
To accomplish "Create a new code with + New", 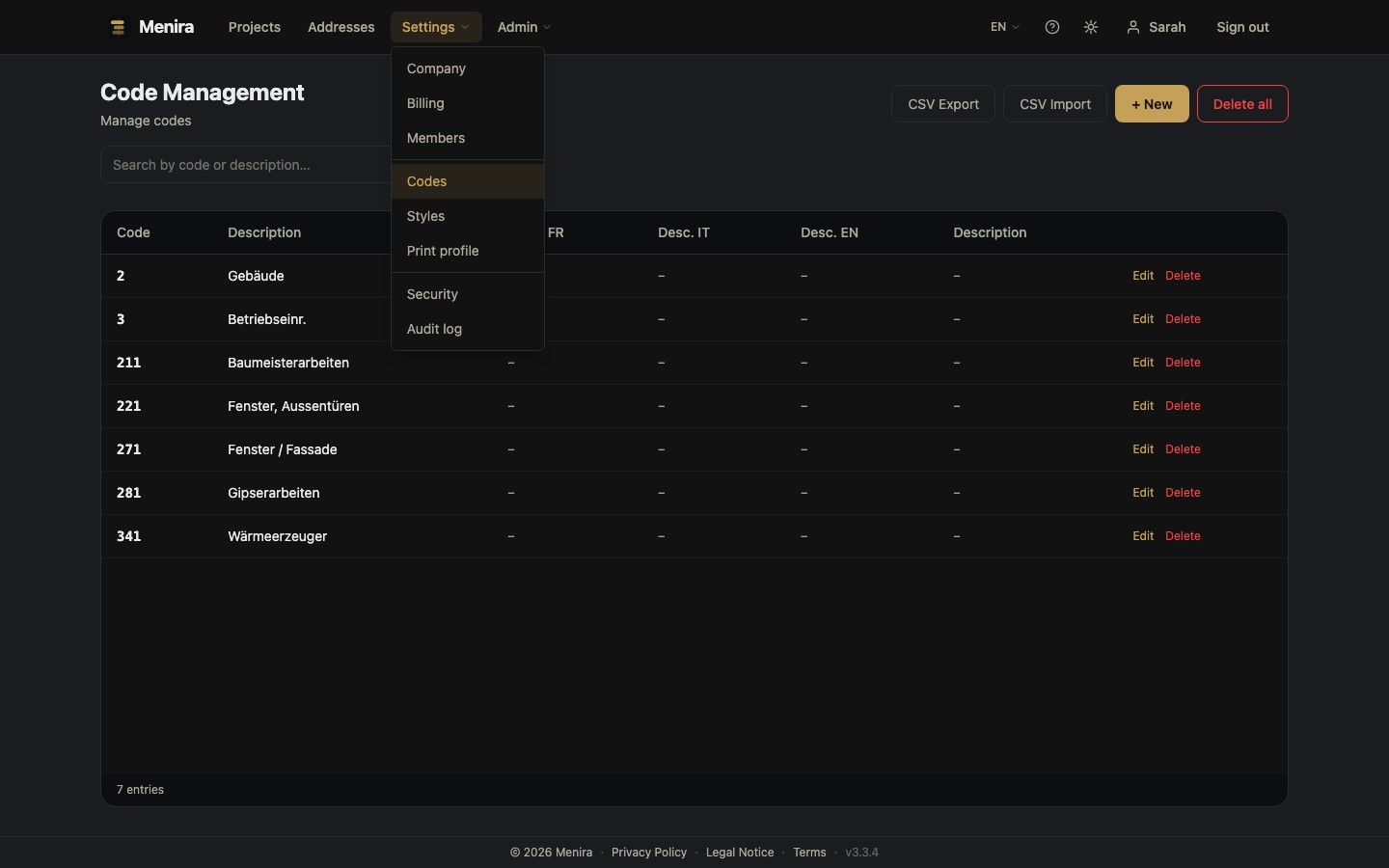I will 1152,104.
